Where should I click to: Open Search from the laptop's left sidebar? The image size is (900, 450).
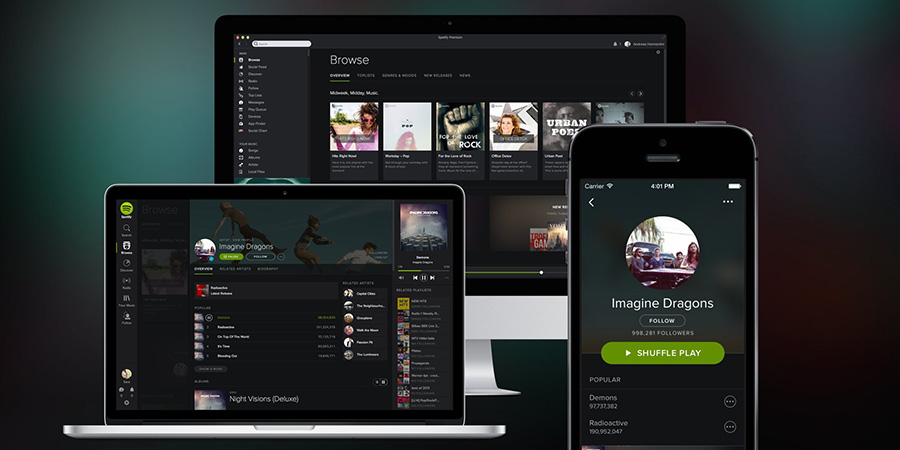127,230
